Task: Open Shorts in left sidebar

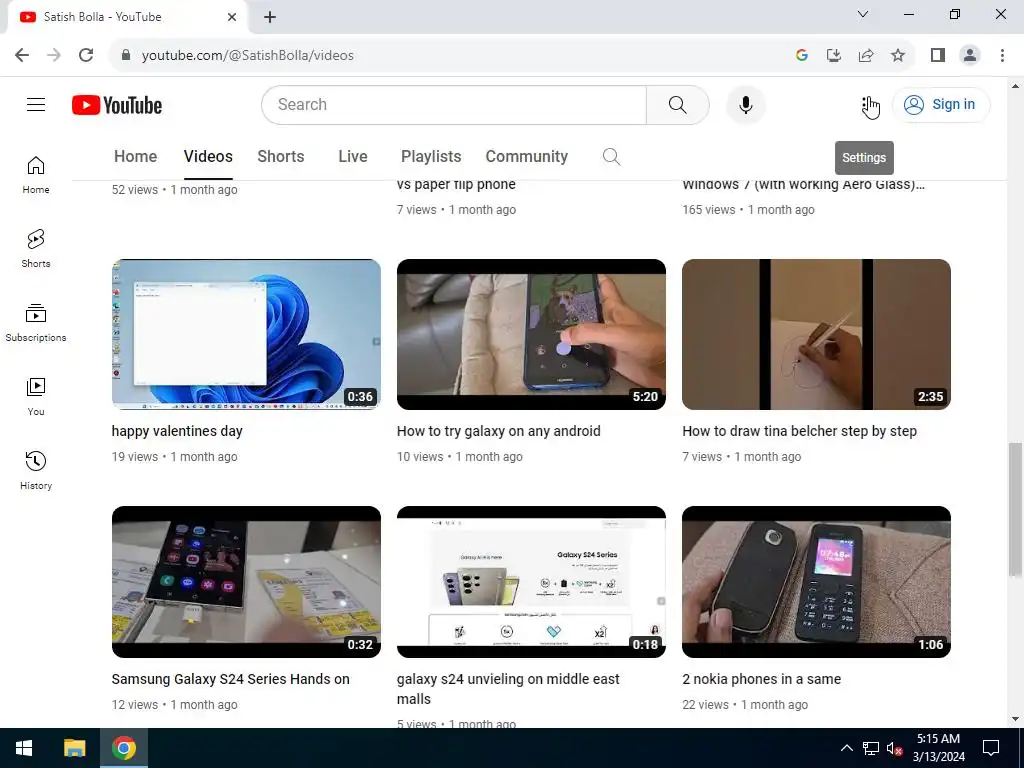Action: point(36,249)
